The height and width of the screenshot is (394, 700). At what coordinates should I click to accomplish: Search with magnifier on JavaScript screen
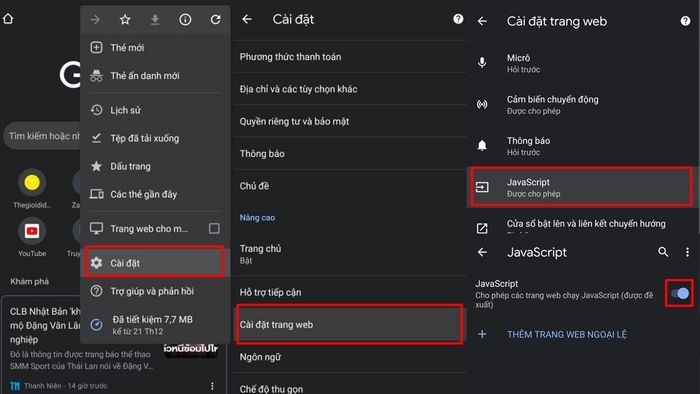(x=663, y=252)
